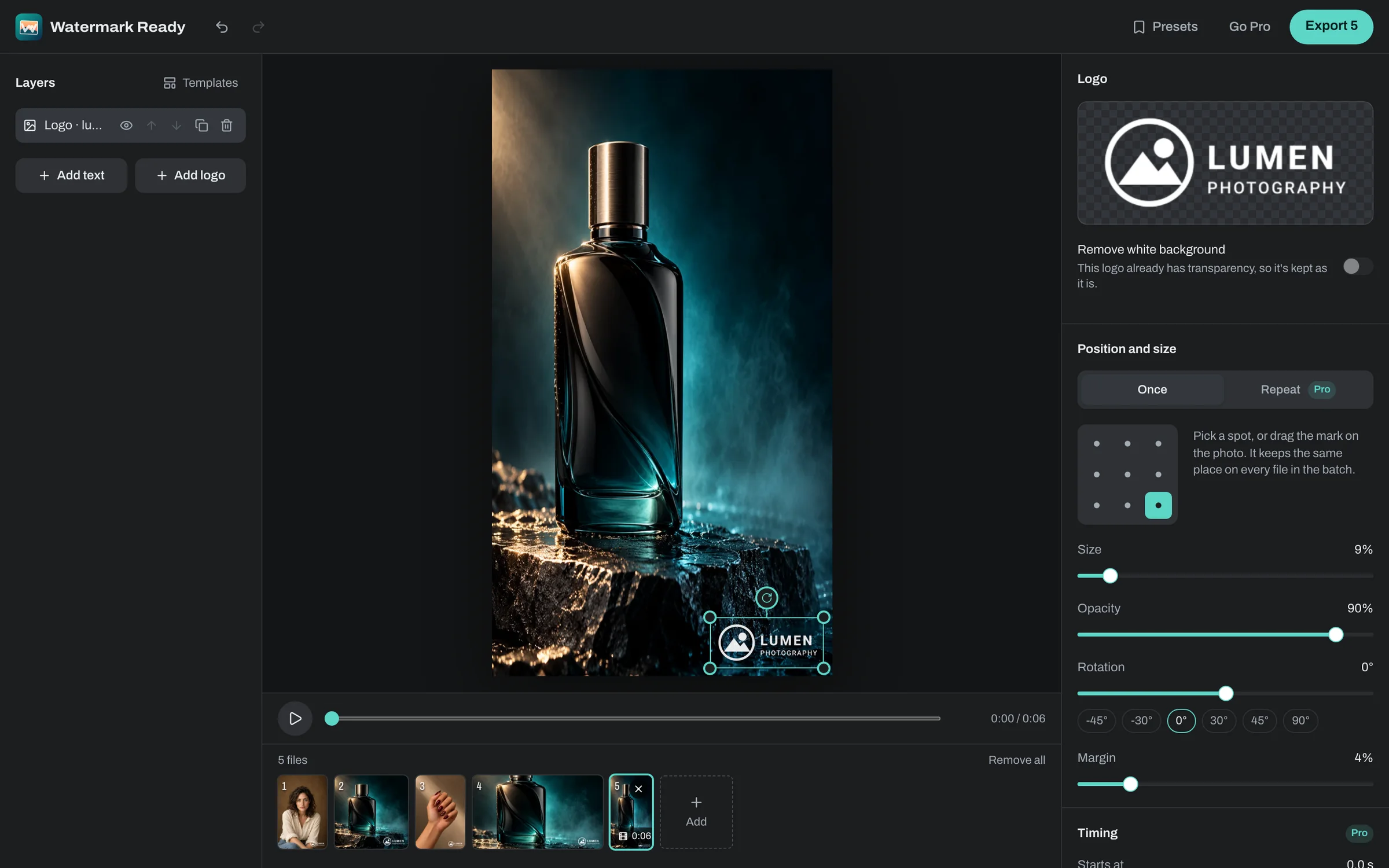
Task: Play the video preview
Action: [295, 718]
